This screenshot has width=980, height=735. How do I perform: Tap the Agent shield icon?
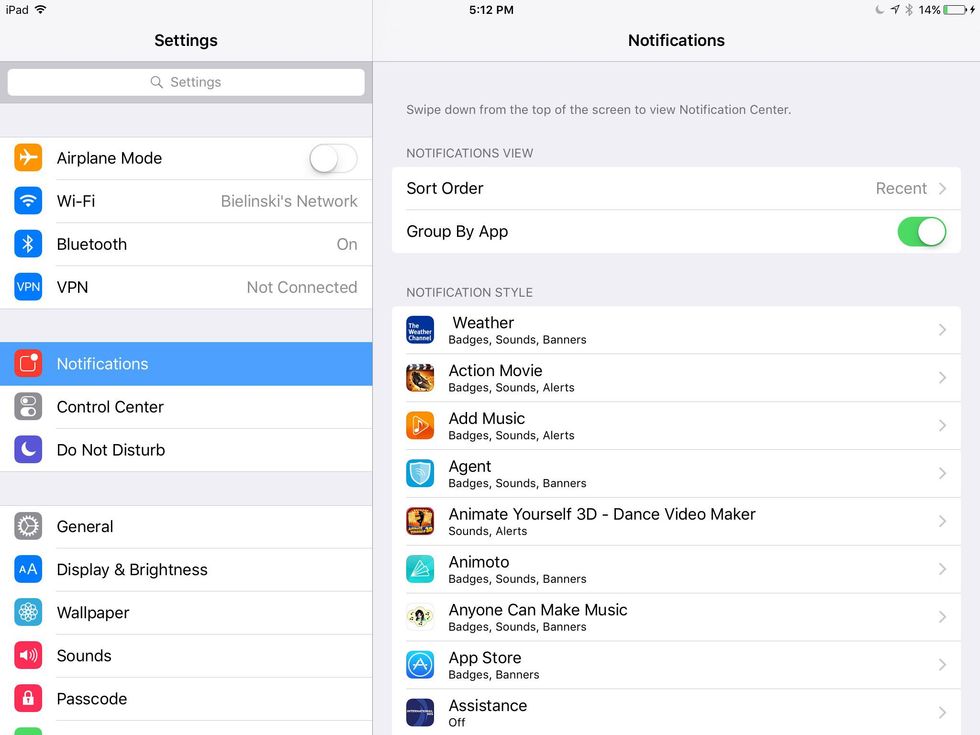[420, 474]
